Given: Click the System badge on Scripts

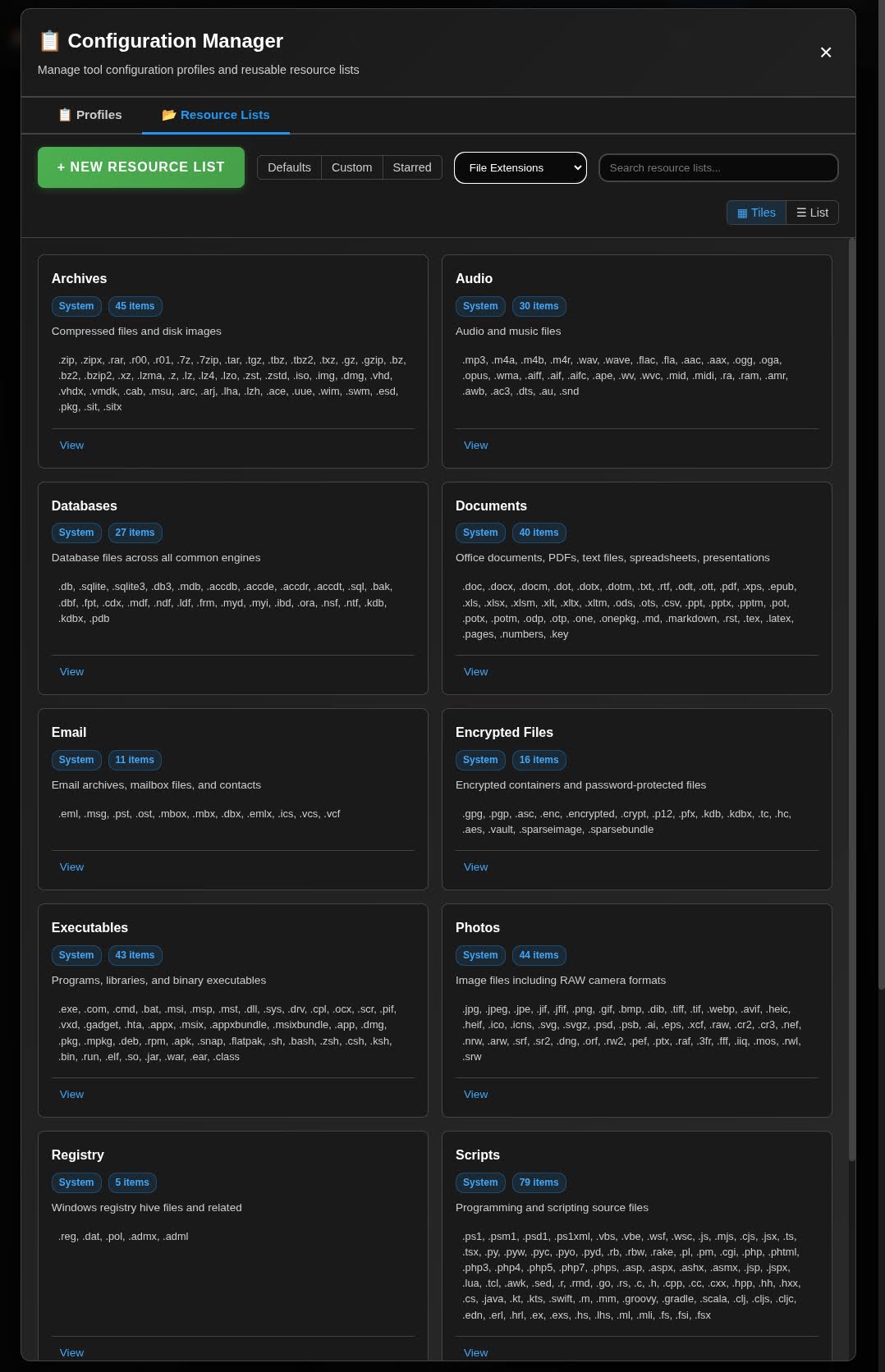Looking at the screenshot, I should pyautogui.click(x=480, y=1182).
